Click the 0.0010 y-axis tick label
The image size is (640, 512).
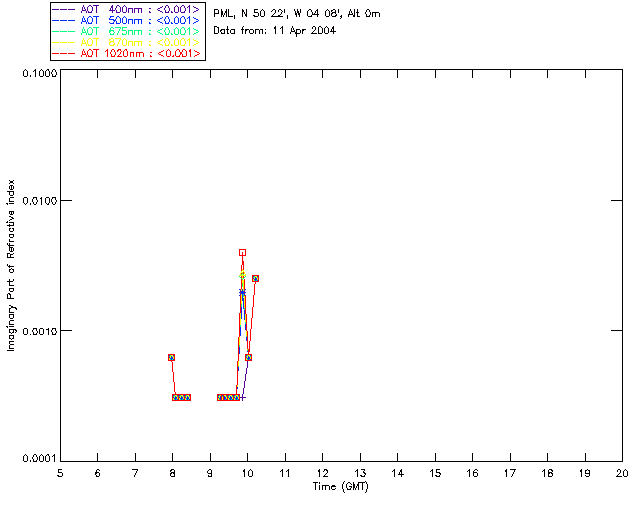point(40,331)
